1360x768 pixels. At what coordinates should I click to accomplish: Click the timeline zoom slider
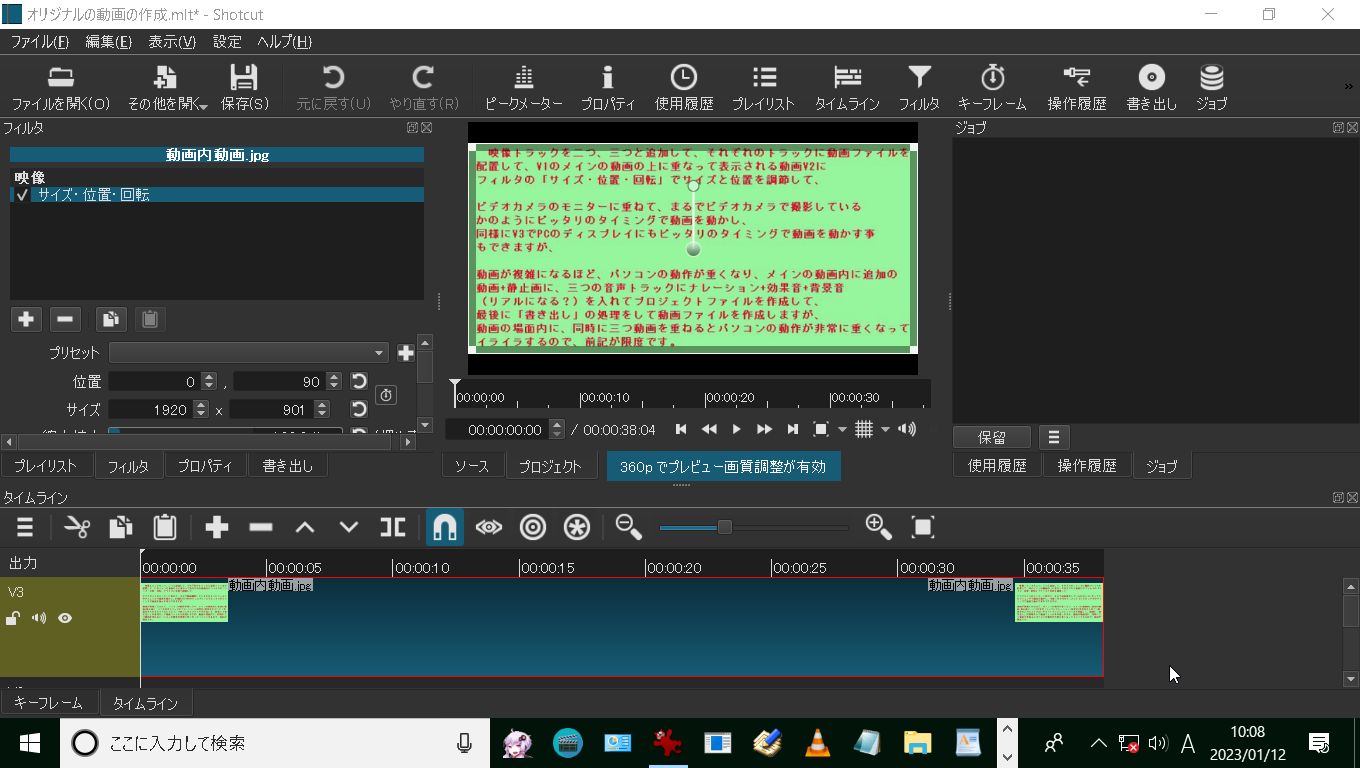click(725, 527)
